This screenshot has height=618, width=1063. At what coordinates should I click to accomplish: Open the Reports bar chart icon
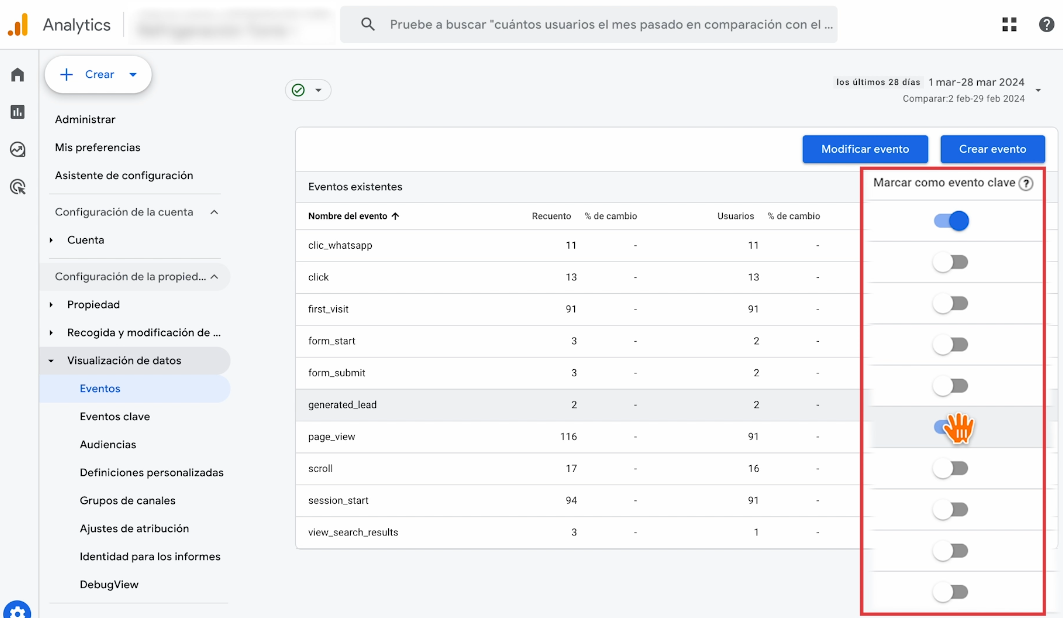[17, 112]
